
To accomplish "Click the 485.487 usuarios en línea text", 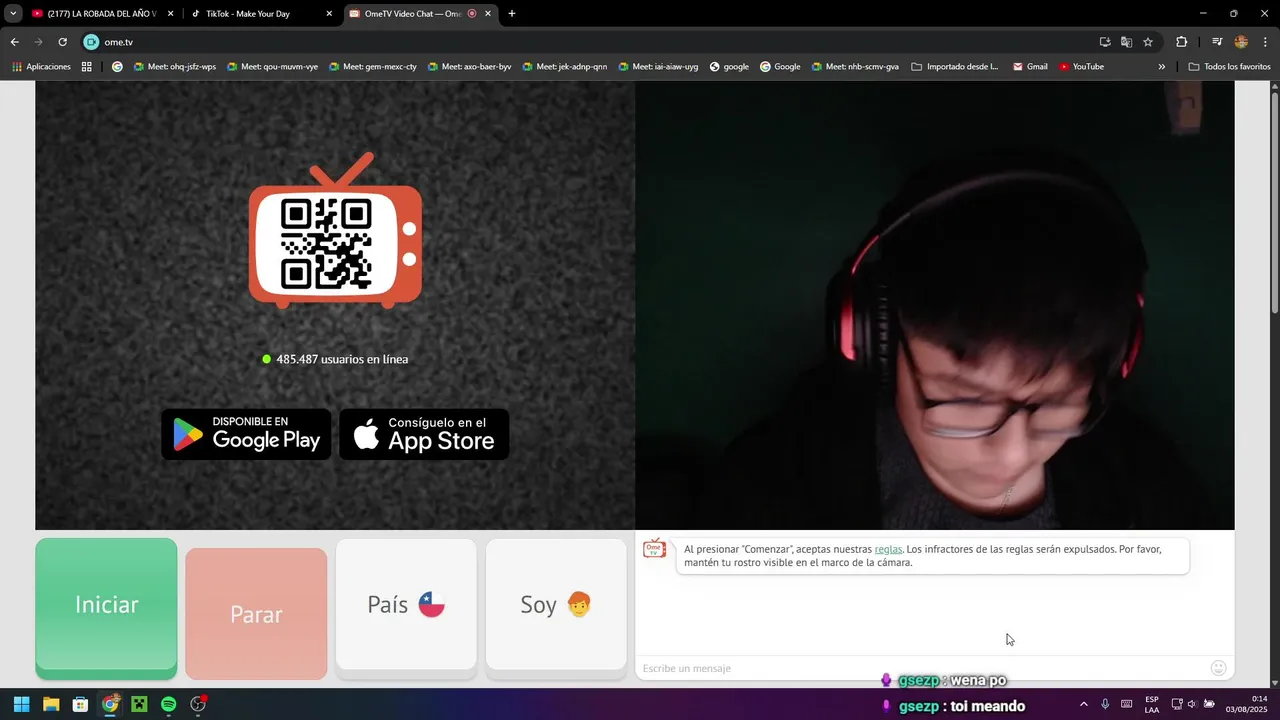I will tap(342, 359).
